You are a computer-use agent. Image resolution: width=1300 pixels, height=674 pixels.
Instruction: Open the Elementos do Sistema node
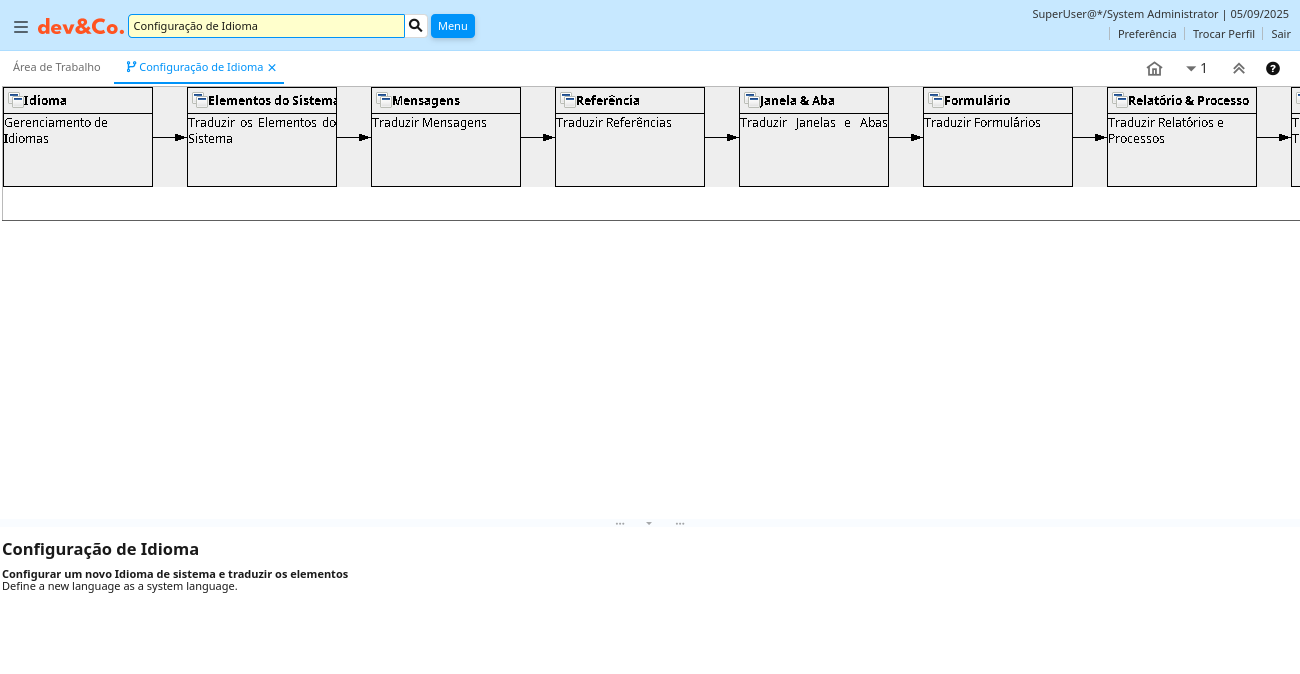click(x=262, y=136)
